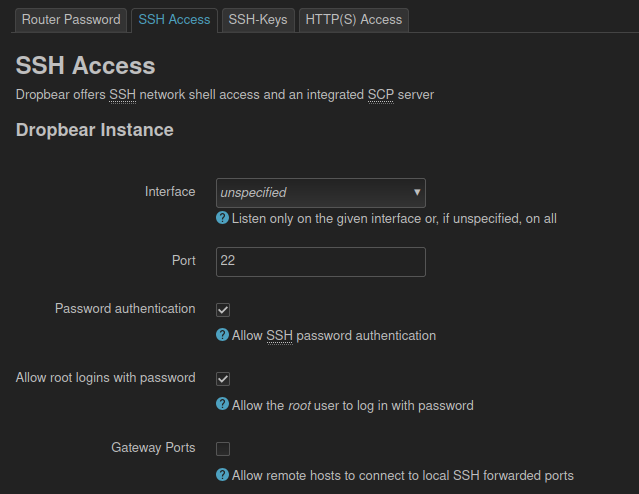Click the Allow root logins with password label
Image resolution: width=639 pixels, height=494 pixels.
point(106,377)
